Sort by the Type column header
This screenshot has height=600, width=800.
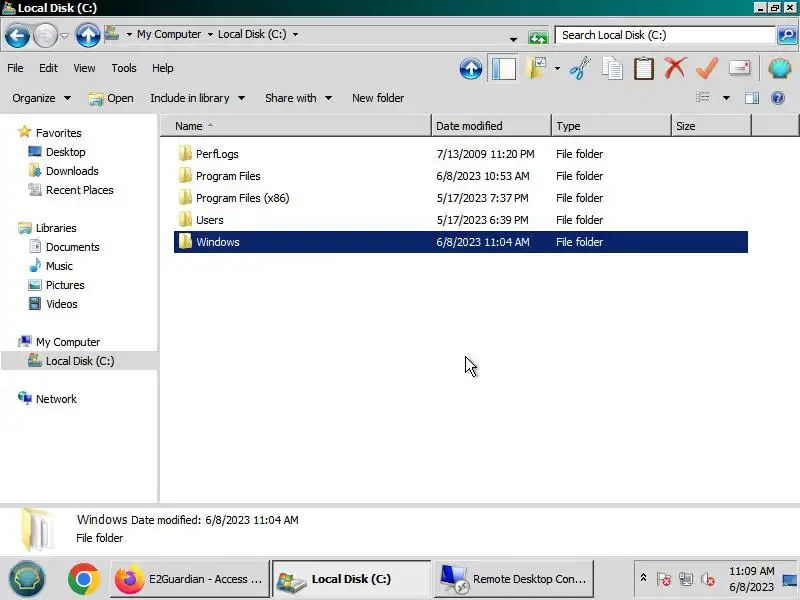(x=611, y=126)
